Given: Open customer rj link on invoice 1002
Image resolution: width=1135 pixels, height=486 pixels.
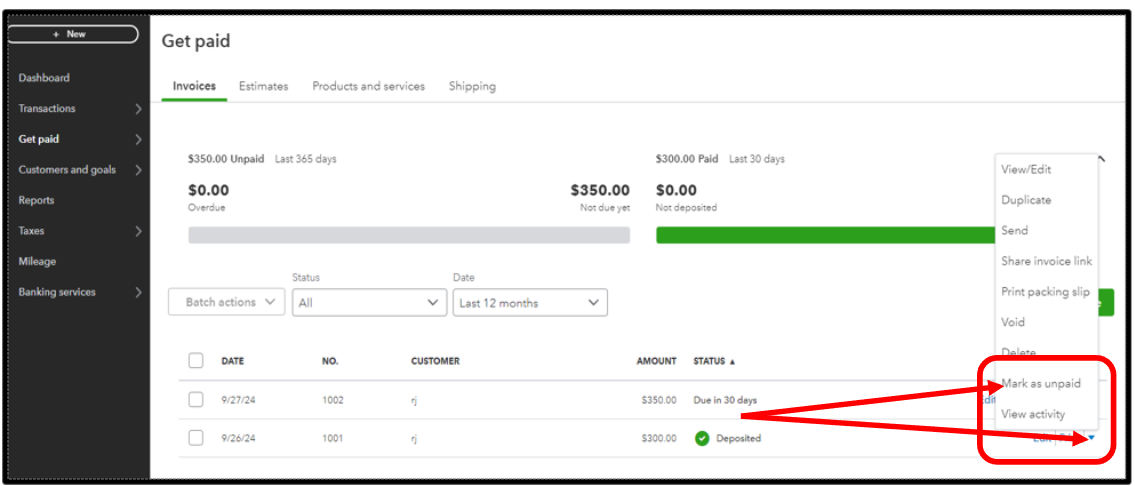Looking at the screenshot, I should [415, 400].
